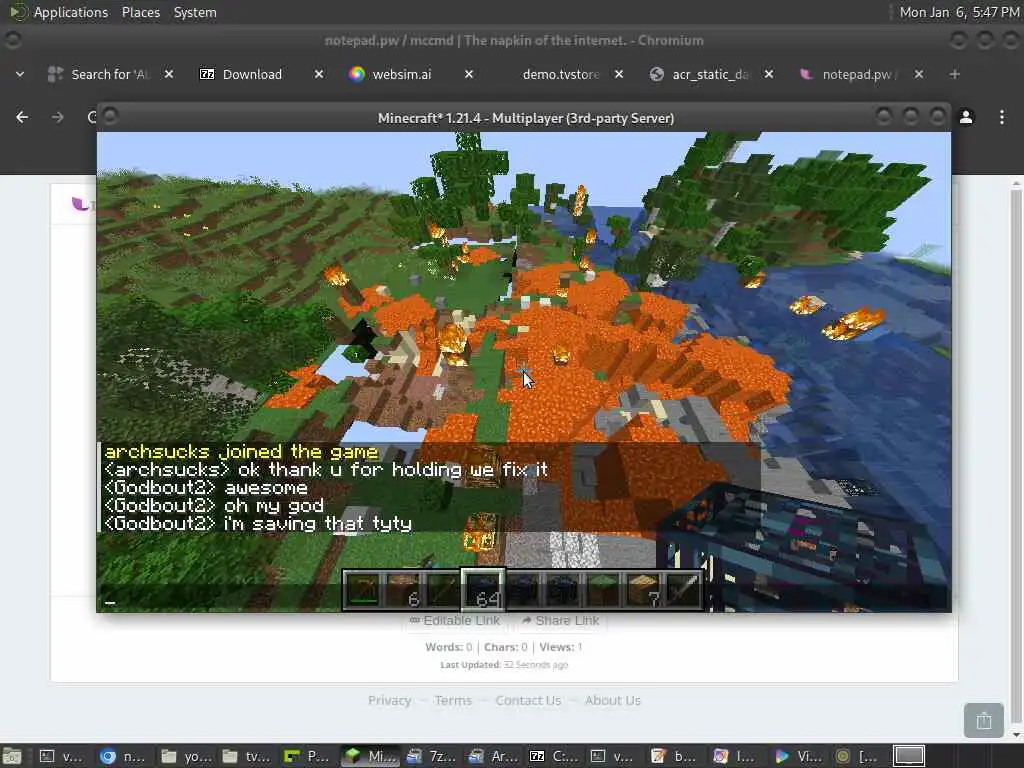
Task: Click the show desktop icon in the taskbar
Action: 12,756
